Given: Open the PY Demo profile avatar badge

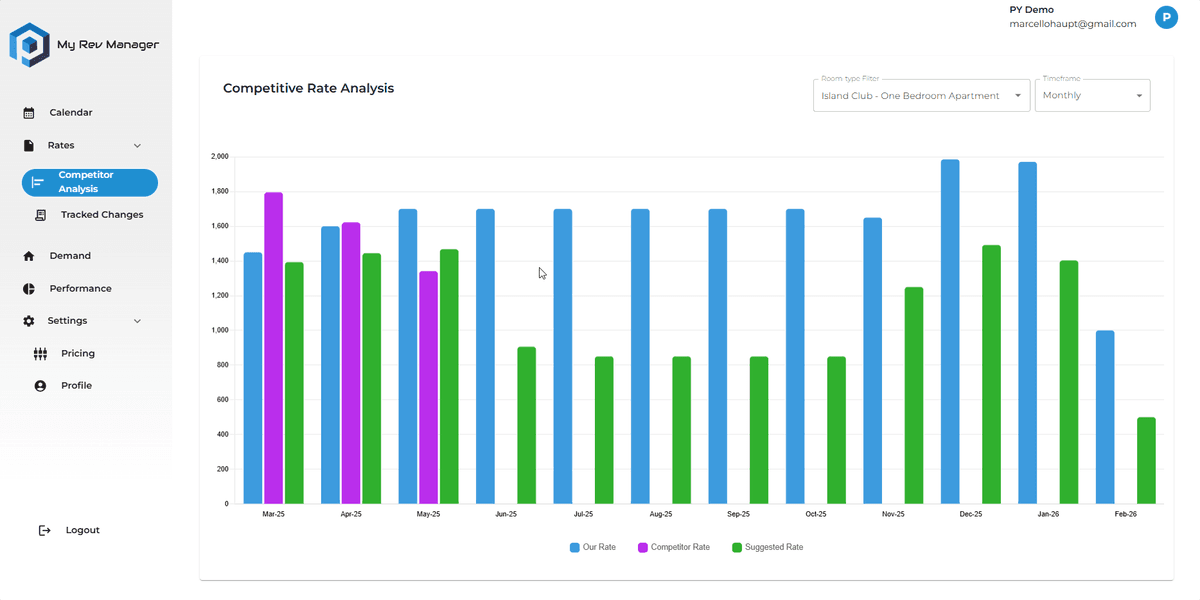Looking at the screenshot, I should point(1166,17).
